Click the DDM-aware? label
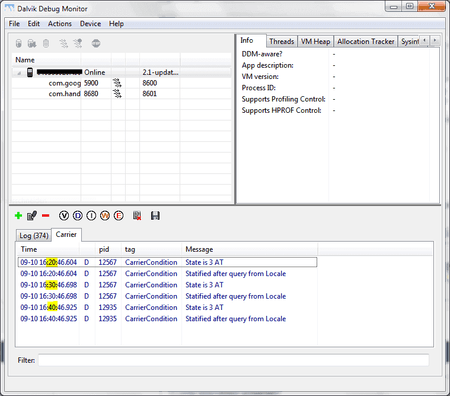 click(x=262, y=54)
